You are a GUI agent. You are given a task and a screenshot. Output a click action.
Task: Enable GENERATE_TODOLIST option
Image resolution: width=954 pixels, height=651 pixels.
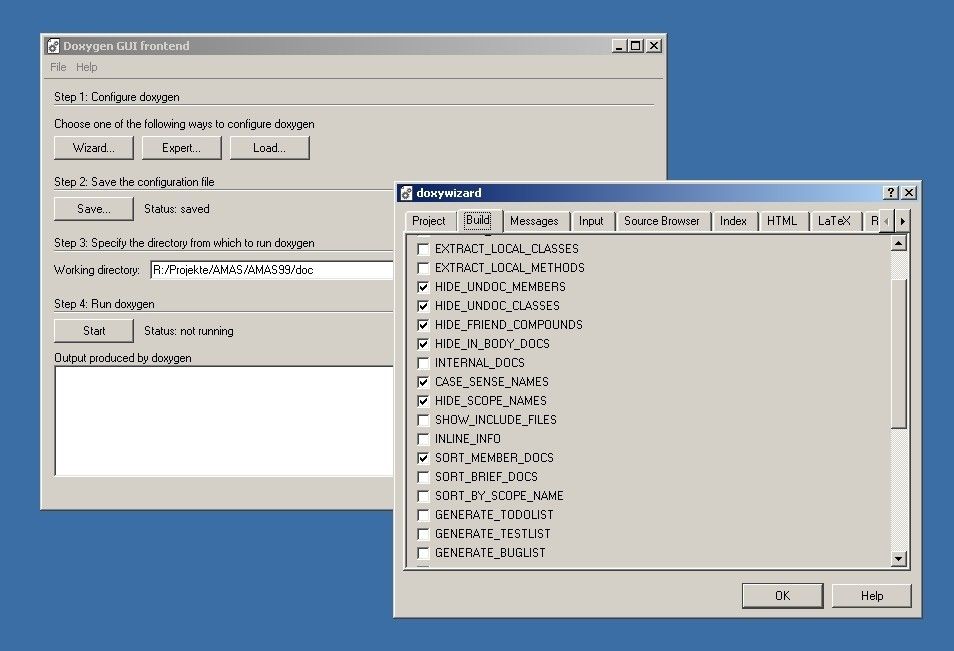tap(423, 515)
